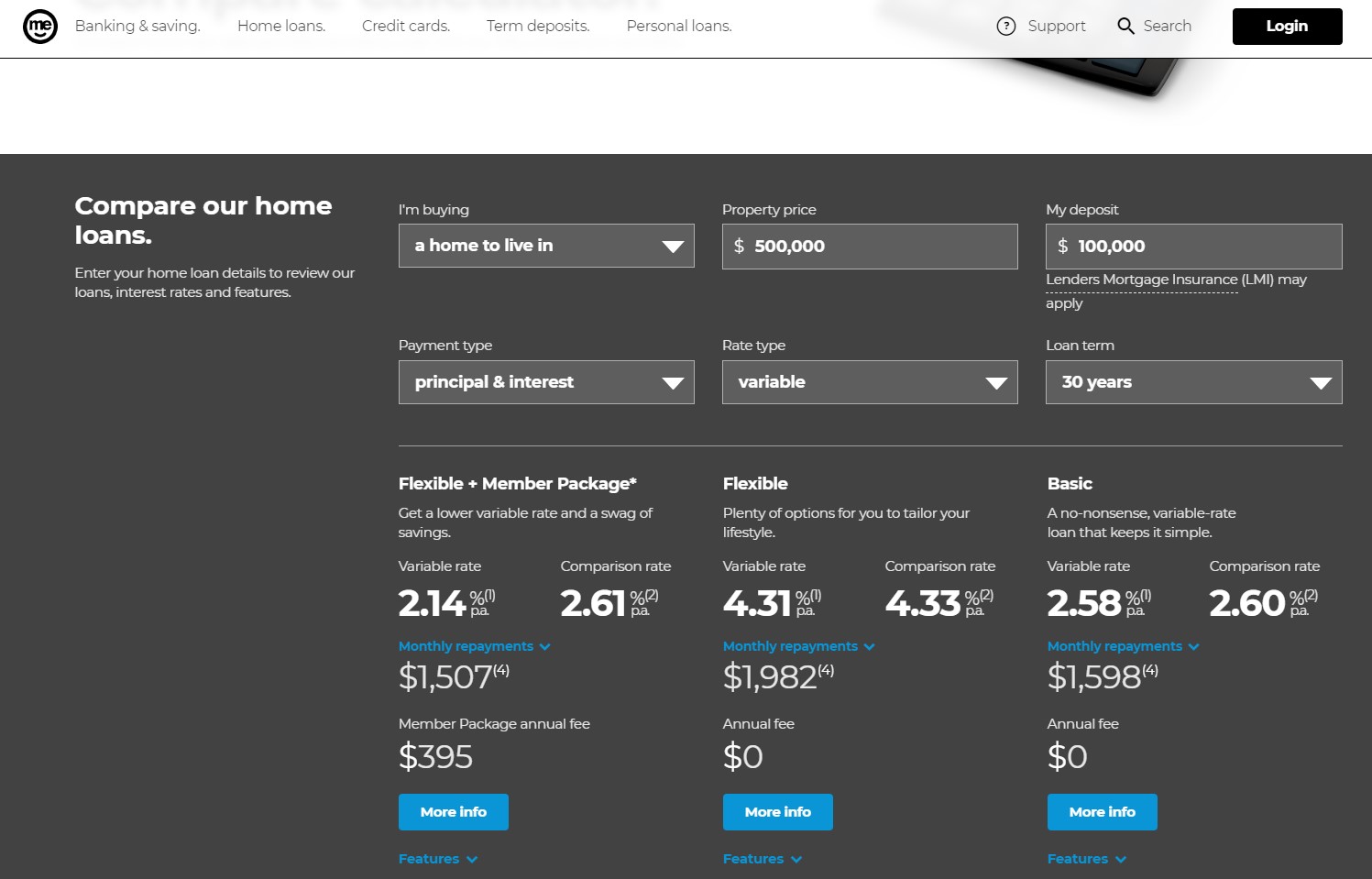Click the Property price input field
This screenshot has width=1372, height=879.
point(870,247)
